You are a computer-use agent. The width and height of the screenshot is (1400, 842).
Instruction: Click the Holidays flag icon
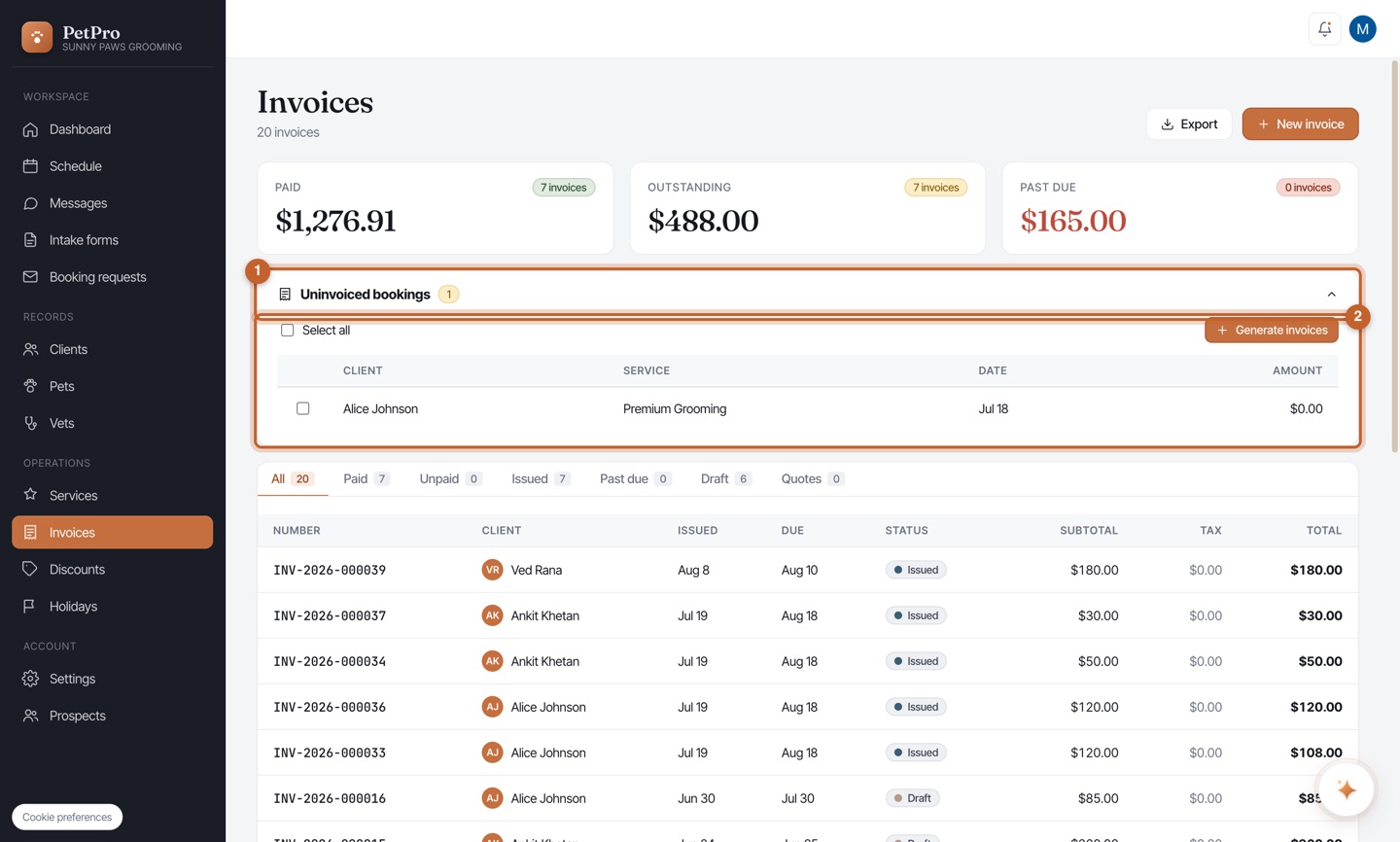coord(30,606)
